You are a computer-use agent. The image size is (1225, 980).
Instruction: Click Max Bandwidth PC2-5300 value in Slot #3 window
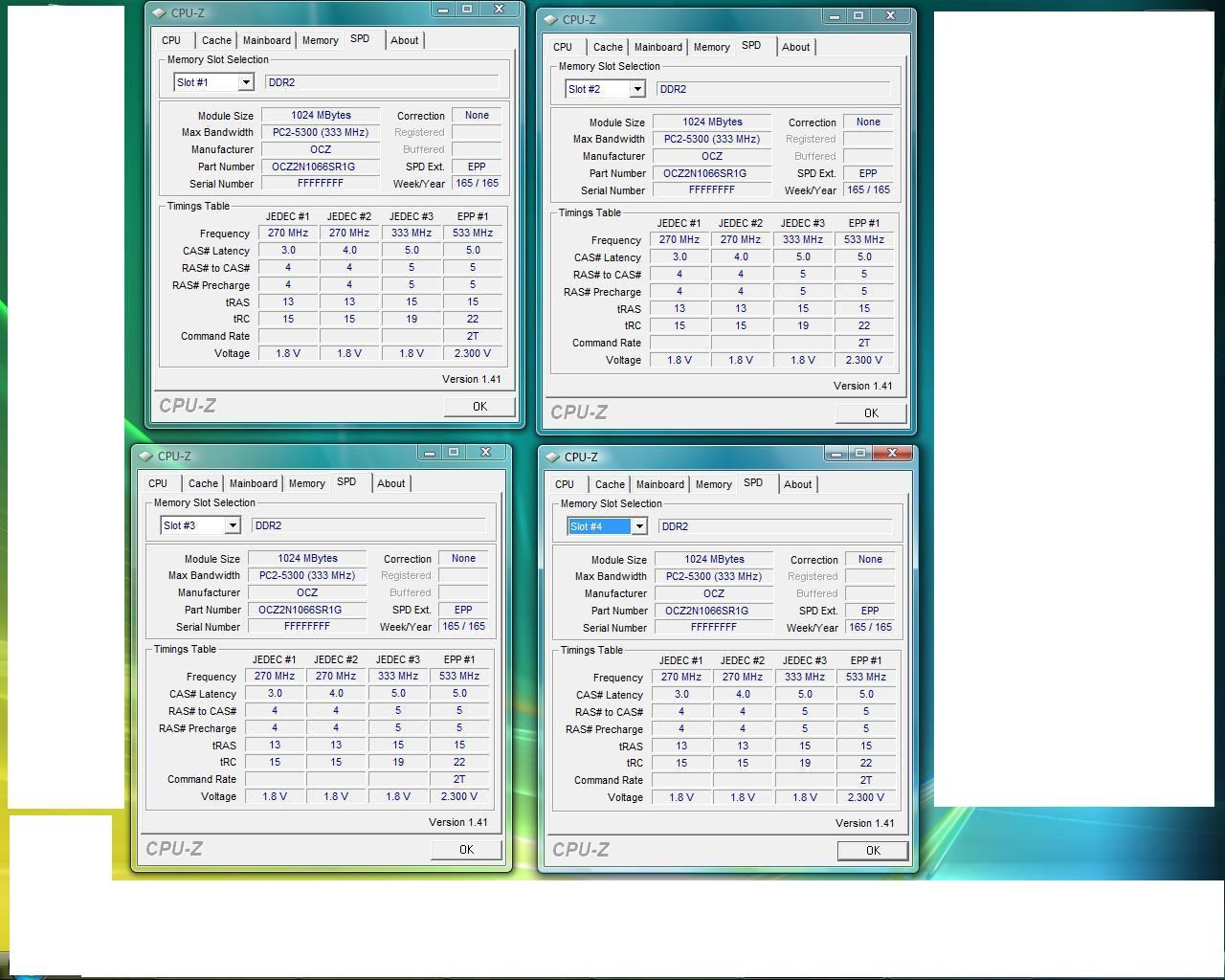point(307,575)
